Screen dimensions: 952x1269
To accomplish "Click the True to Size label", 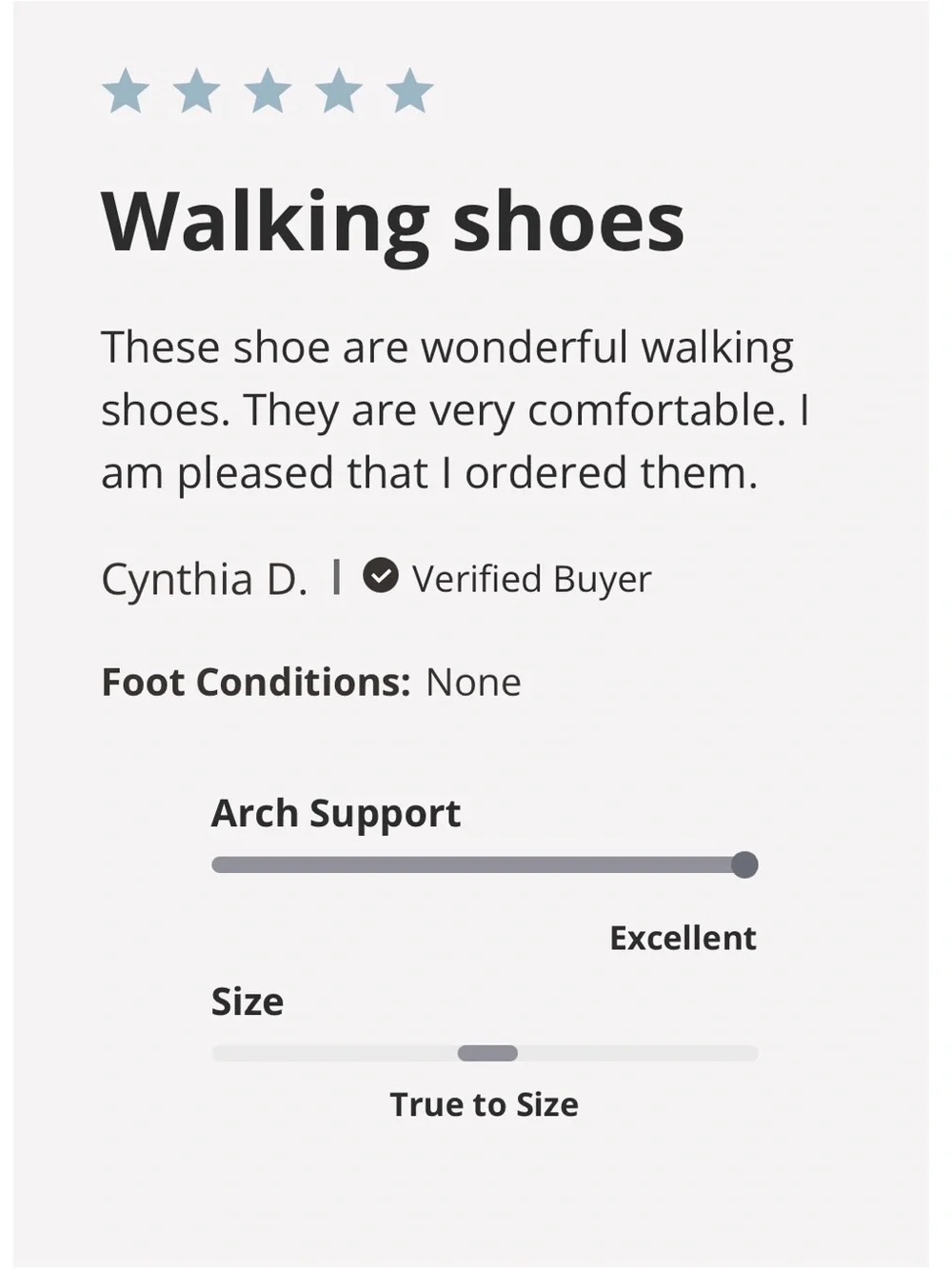I will pos(484,1104).
